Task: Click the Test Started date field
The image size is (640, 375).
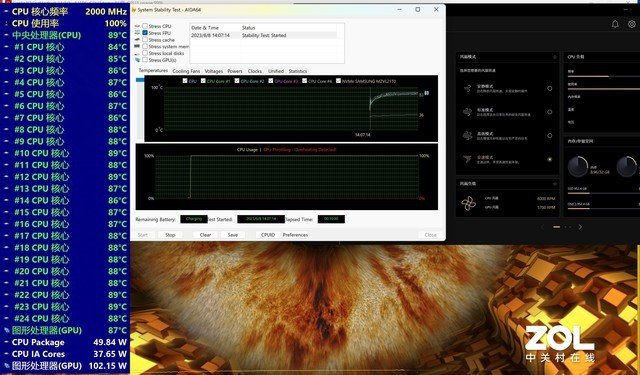Action: pyautogui.click(x=261, y=219)
